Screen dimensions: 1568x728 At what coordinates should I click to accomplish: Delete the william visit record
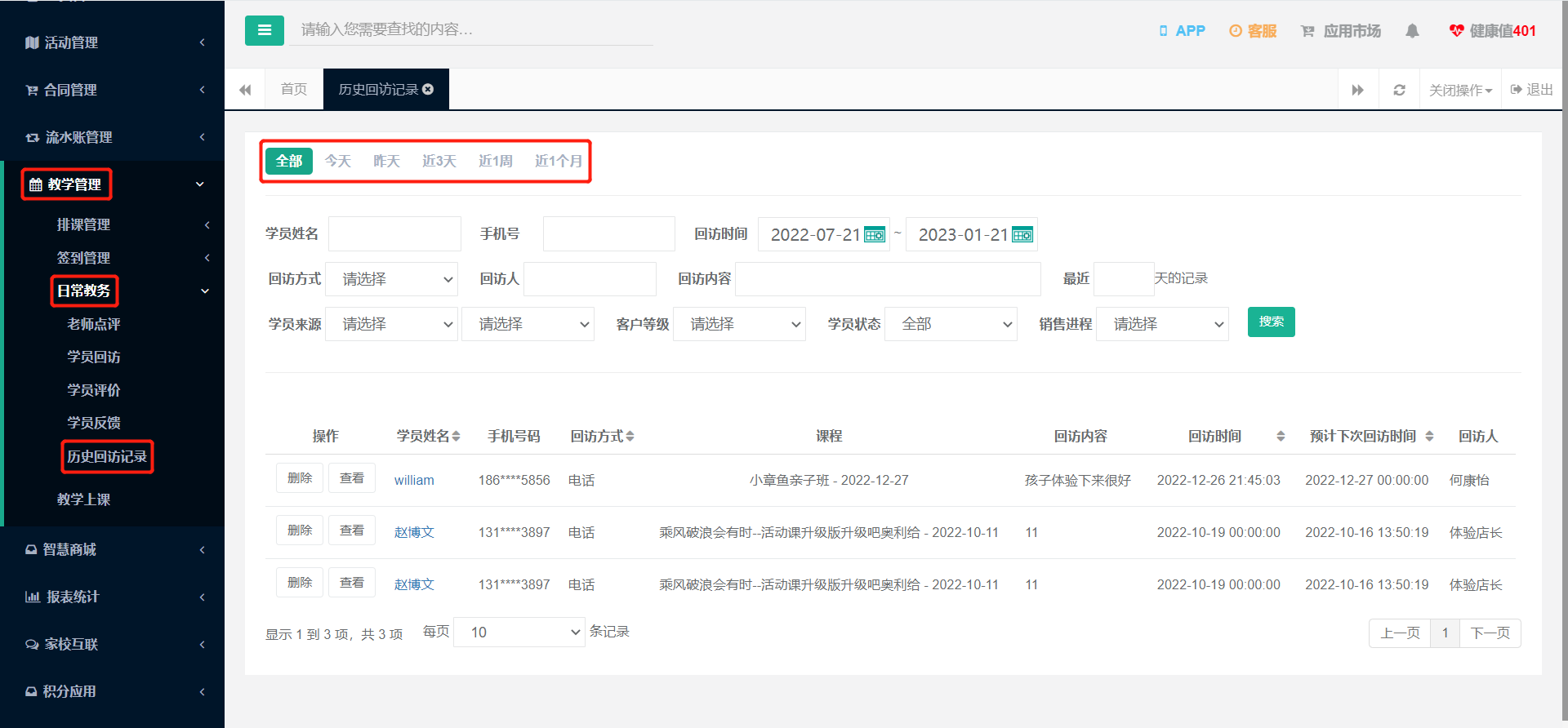(x=300, y=478)
